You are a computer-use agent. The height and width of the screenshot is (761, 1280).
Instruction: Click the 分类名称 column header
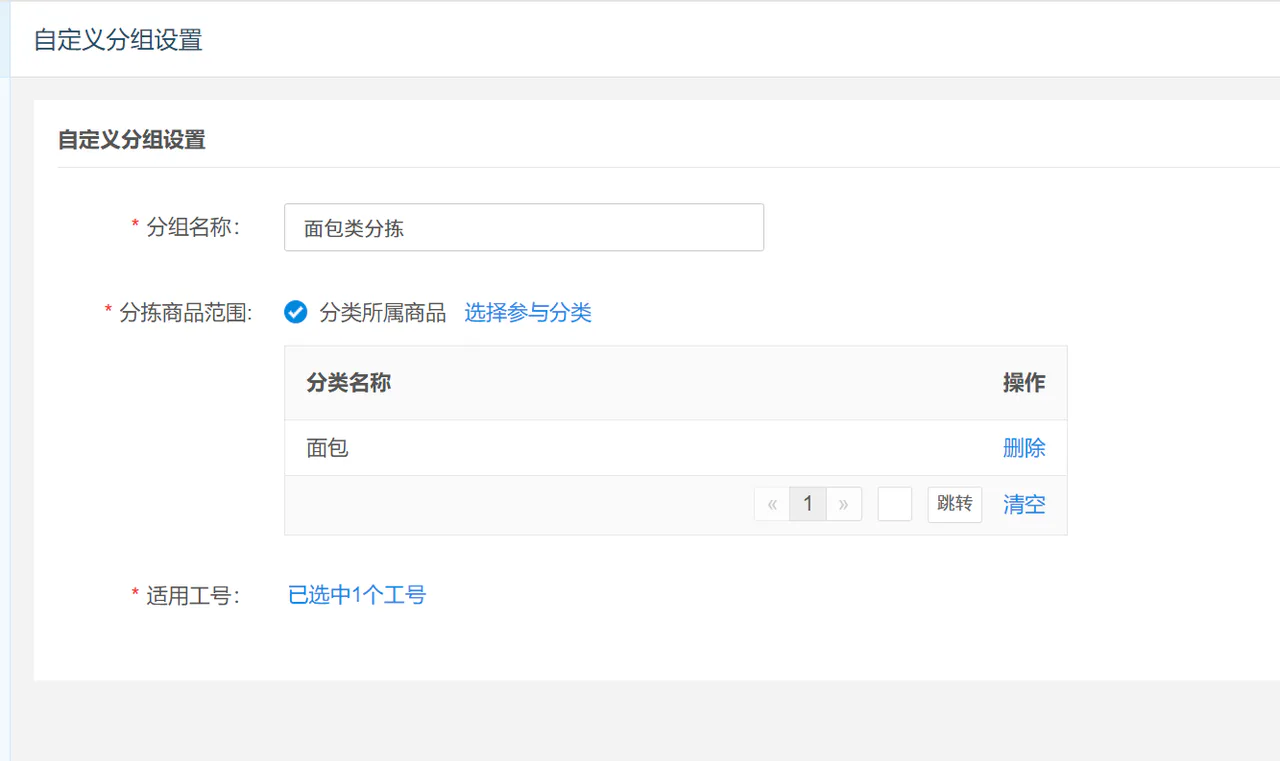(x=348, y=383)
